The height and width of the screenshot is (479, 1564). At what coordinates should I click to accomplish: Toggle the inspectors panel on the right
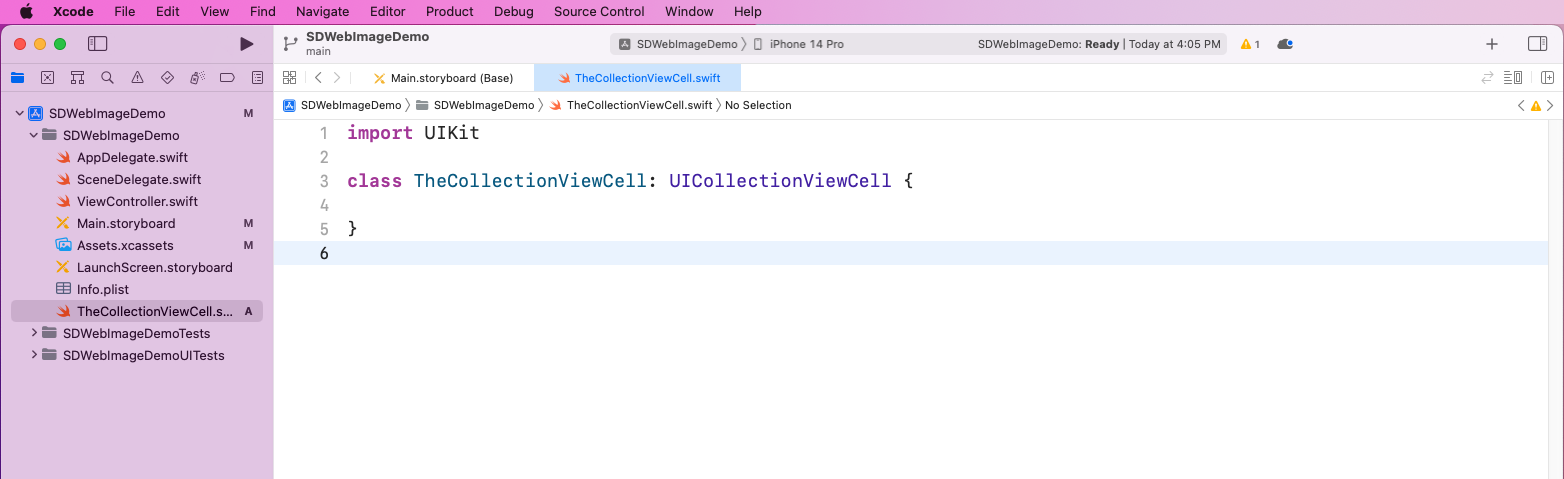pyautogui.click(x=1538, y=44)
